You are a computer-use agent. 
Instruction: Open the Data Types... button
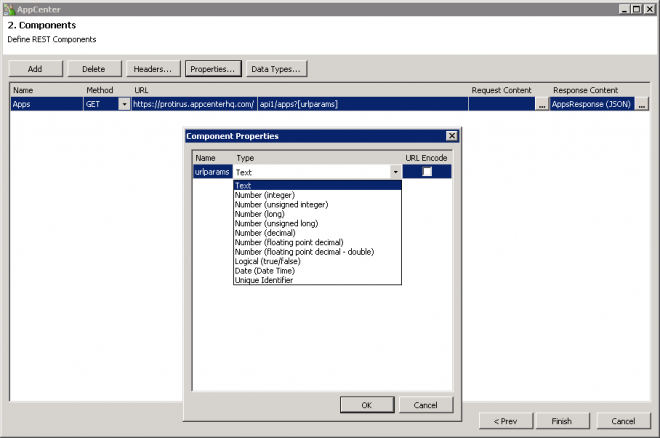pos(277,69)
